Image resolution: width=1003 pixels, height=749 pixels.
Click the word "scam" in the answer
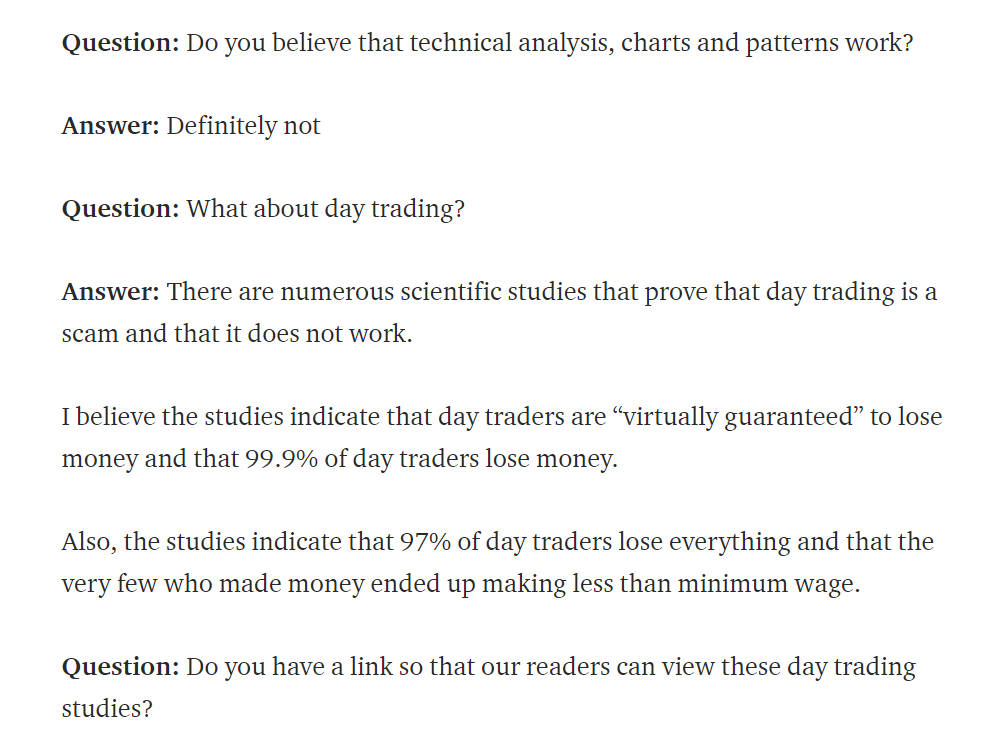90,333
